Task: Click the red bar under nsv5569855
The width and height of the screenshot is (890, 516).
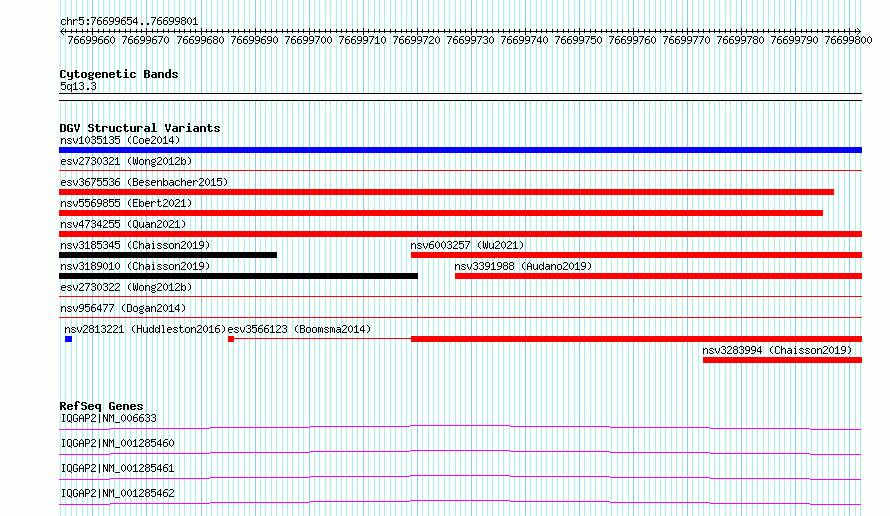Action: [x=441, y=213]
